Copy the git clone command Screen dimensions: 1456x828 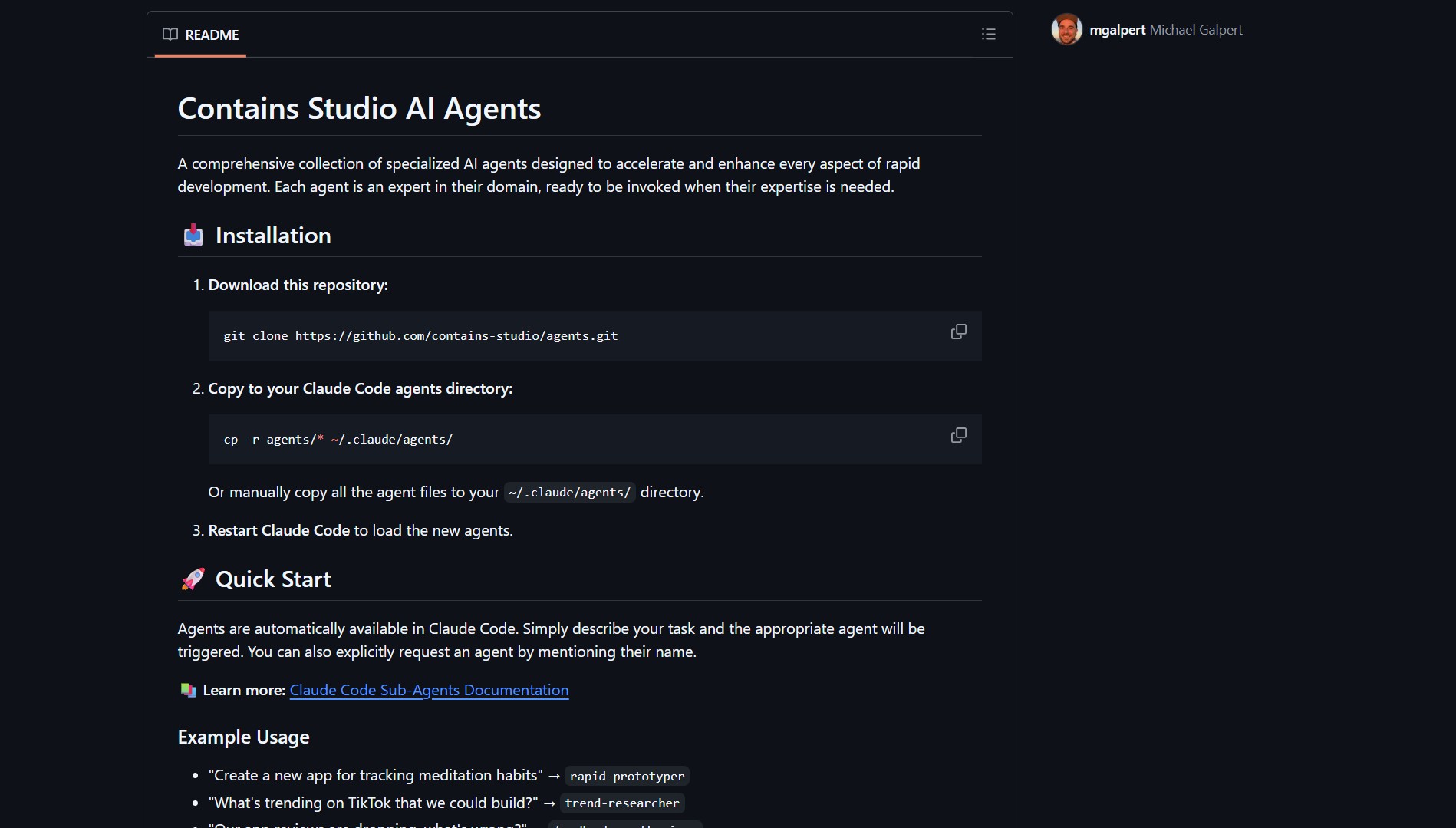tap(958, 332)
